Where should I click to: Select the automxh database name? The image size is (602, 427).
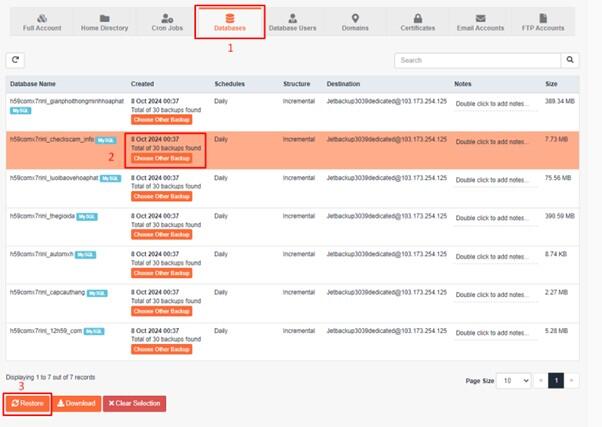(41, 254)
